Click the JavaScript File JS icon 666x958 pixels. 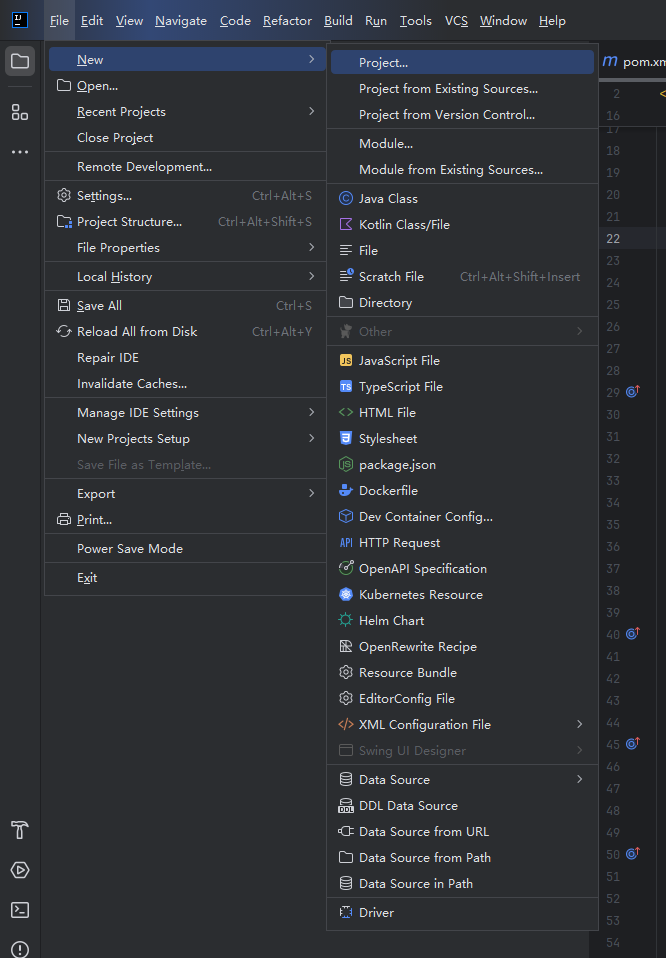click(346, 360)
